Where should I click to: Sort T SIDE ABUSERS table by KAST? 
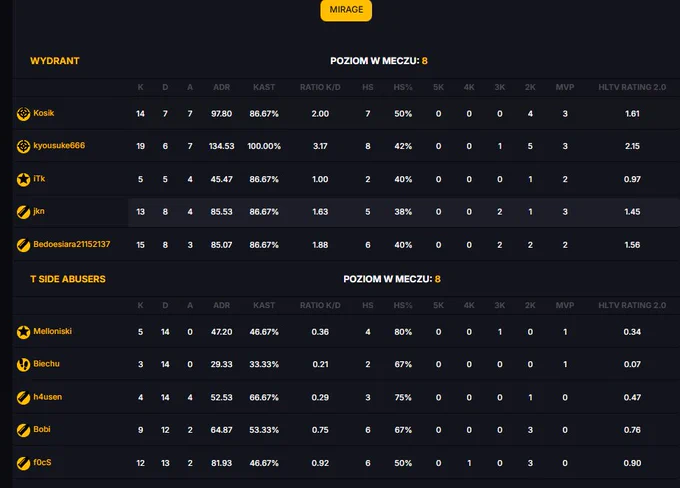coord(264,305)
